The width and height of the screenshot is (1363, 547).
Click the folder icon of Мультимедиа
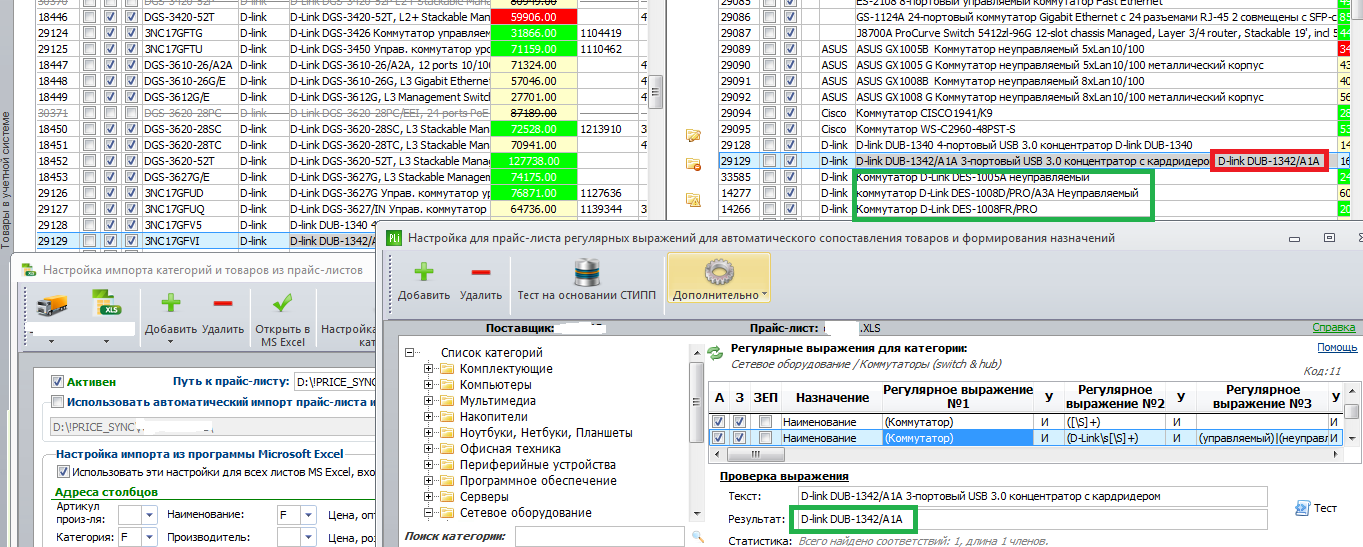pos(447,401)
